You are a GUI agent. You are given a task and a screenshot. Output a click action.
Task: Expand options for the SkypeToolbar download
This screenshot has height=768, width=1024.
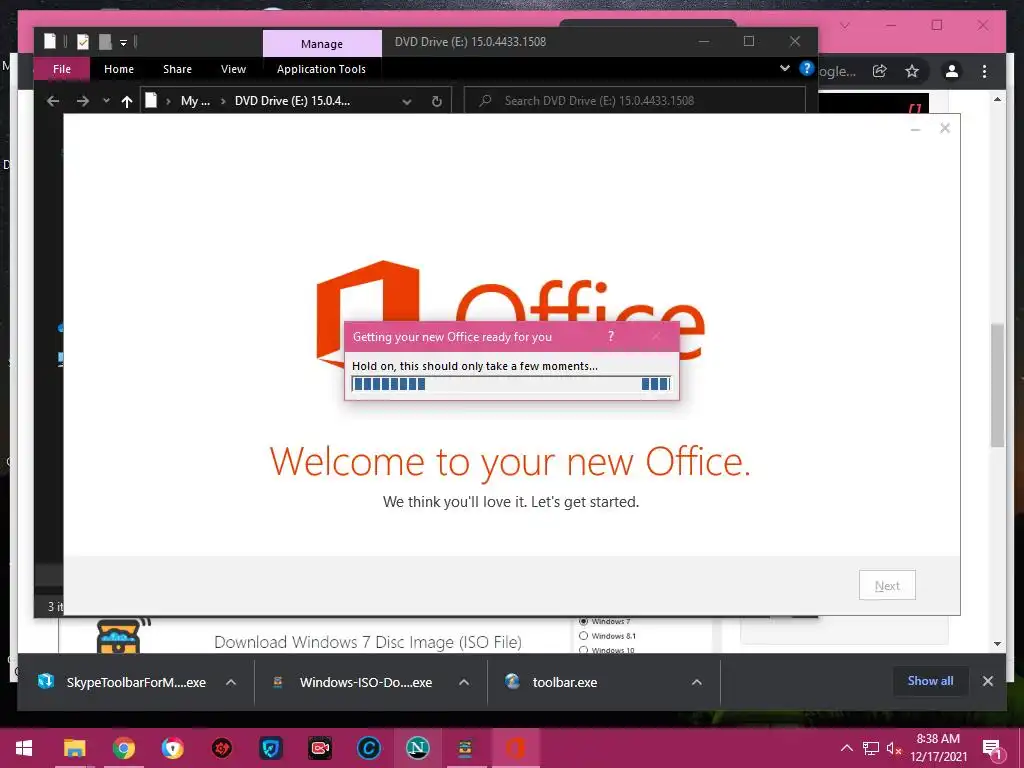pyautogui.click(x=231, y=682)
